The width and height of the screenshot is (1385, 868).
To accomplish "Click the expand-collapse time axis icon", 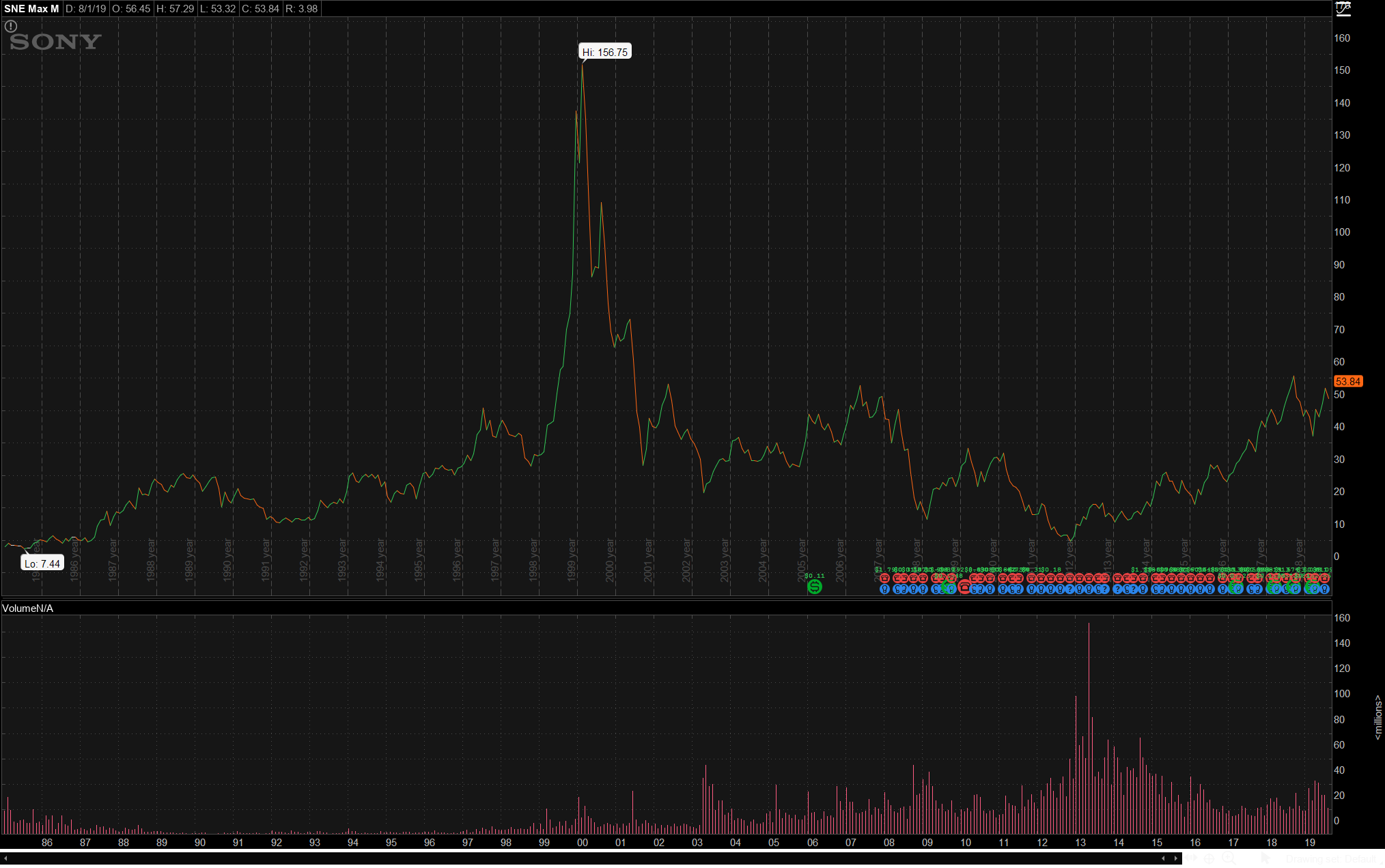I will (1190, 858).
